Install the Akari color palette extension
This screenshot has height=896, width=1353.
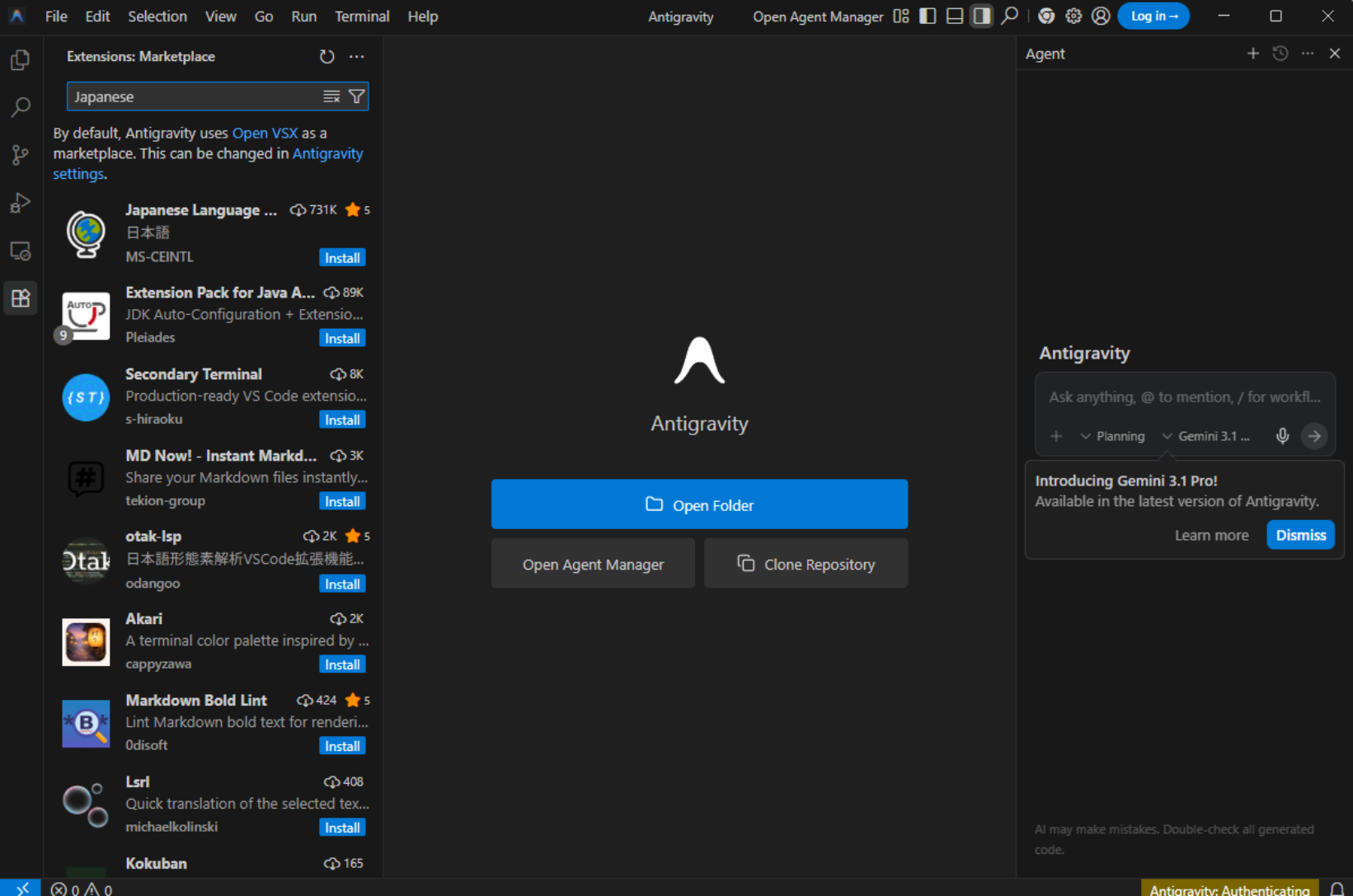[342, 665]
